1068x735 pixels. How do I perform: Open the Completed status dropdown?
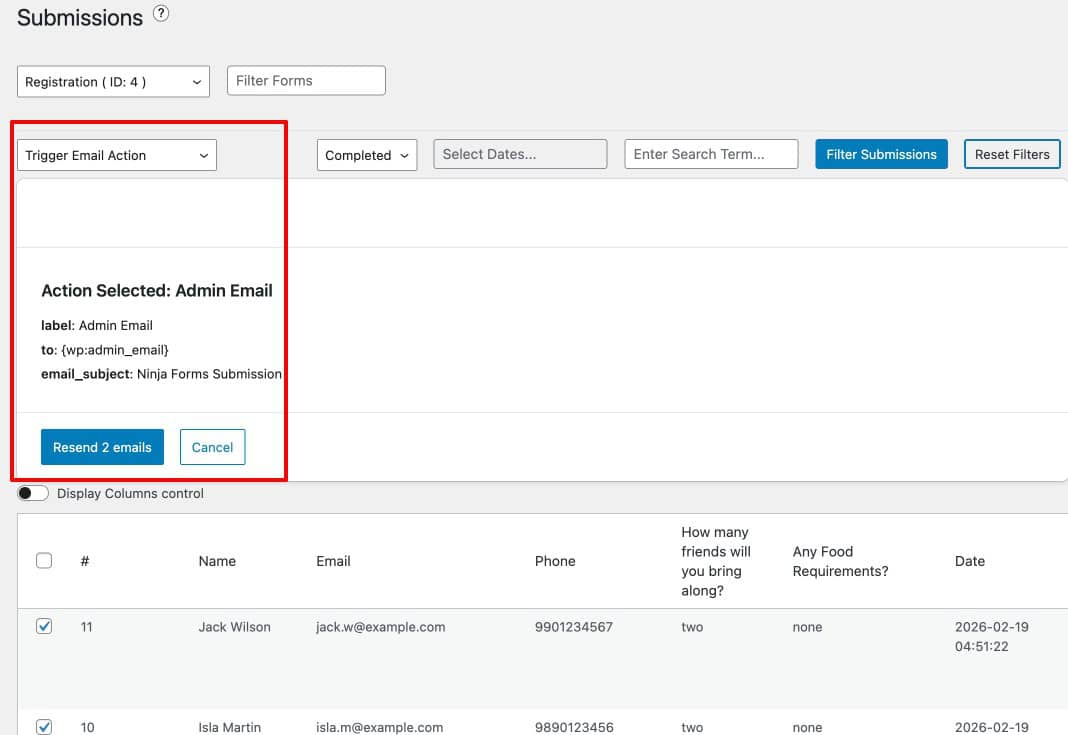[366, 155]
